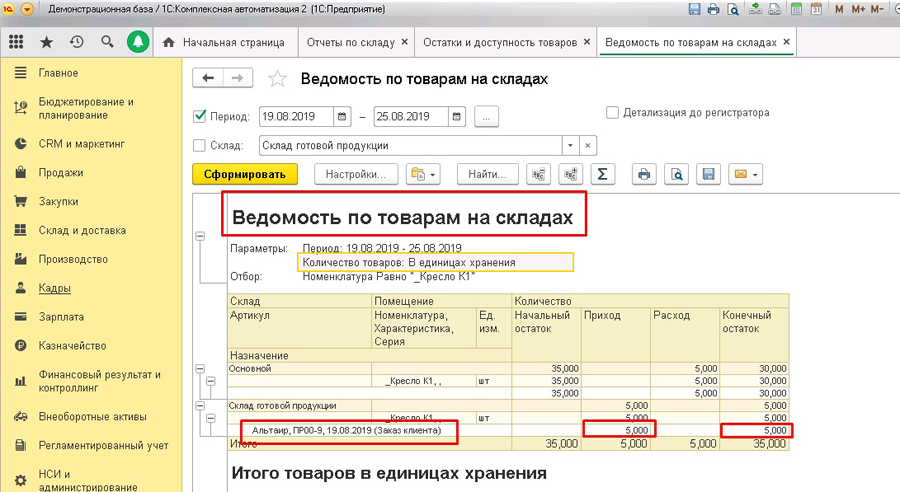Click the Настройки... button

(356, 175)
